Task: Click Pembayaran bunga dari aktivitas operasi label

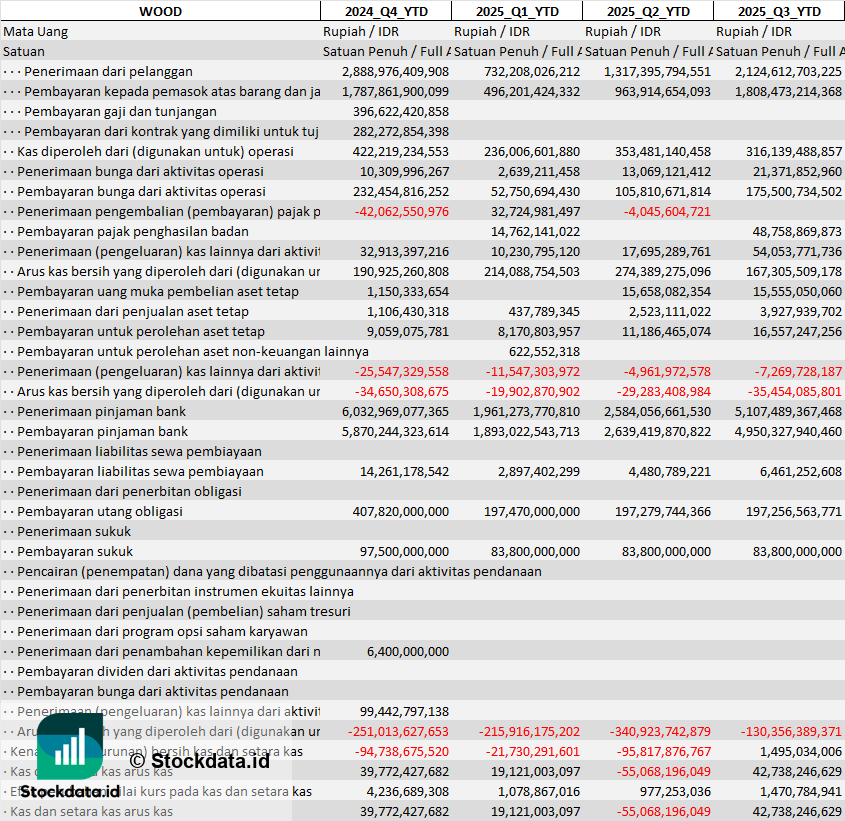Action: 141,191
